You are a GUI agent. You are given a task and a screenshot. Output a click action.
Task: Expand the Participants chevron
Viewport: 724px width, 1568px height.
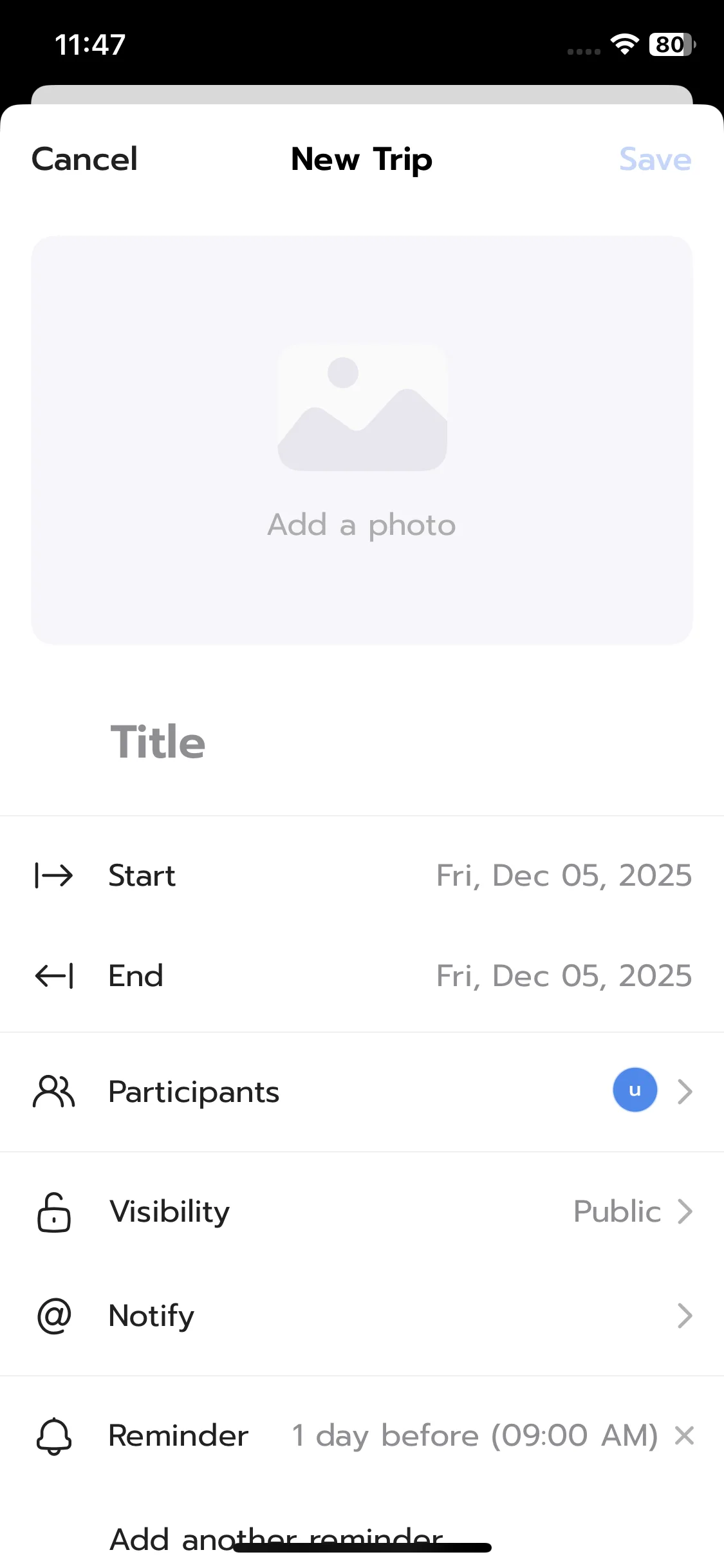point(685,1092)
